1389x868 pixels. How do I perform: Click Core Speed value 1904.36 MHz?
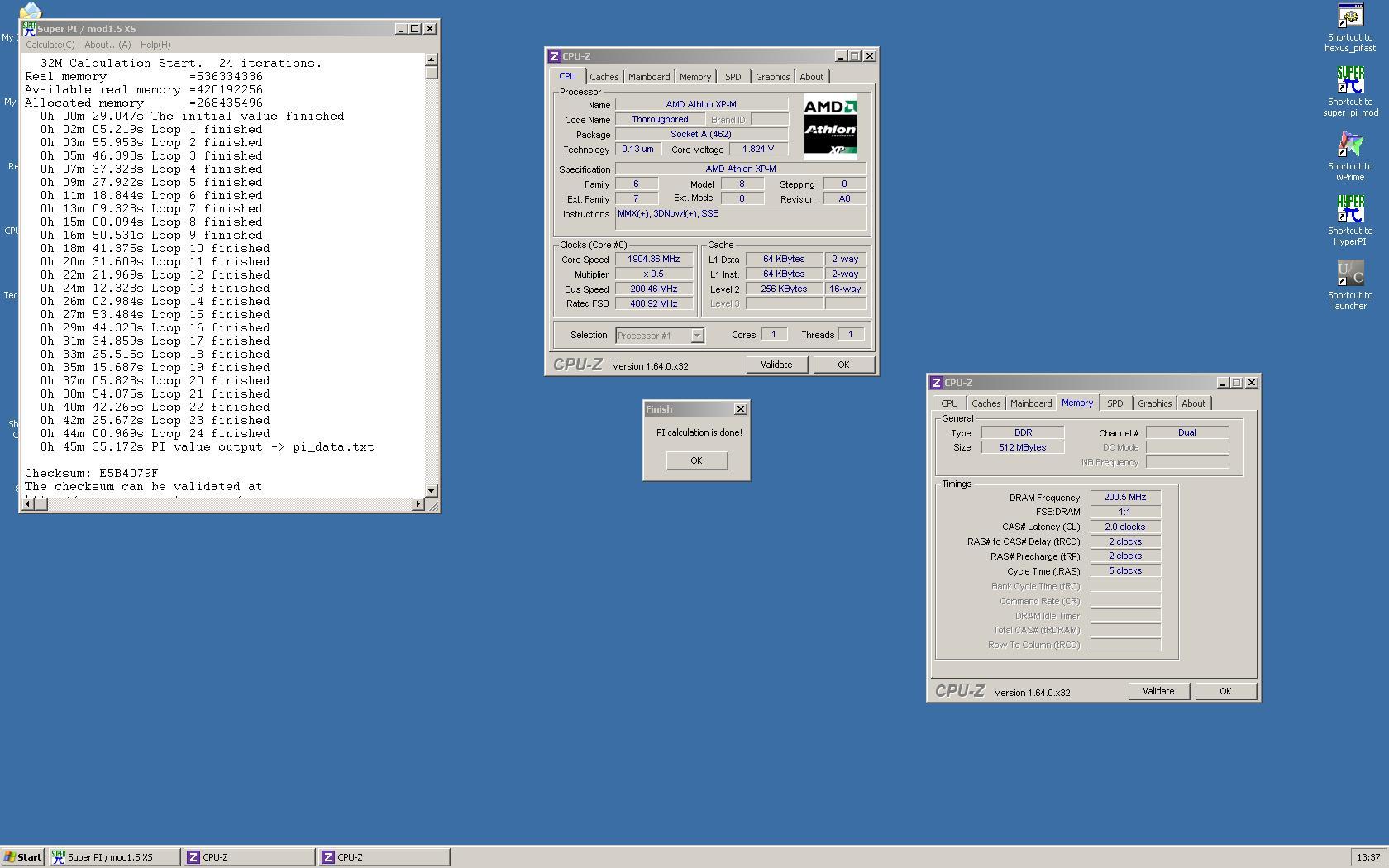coord(654,259)
